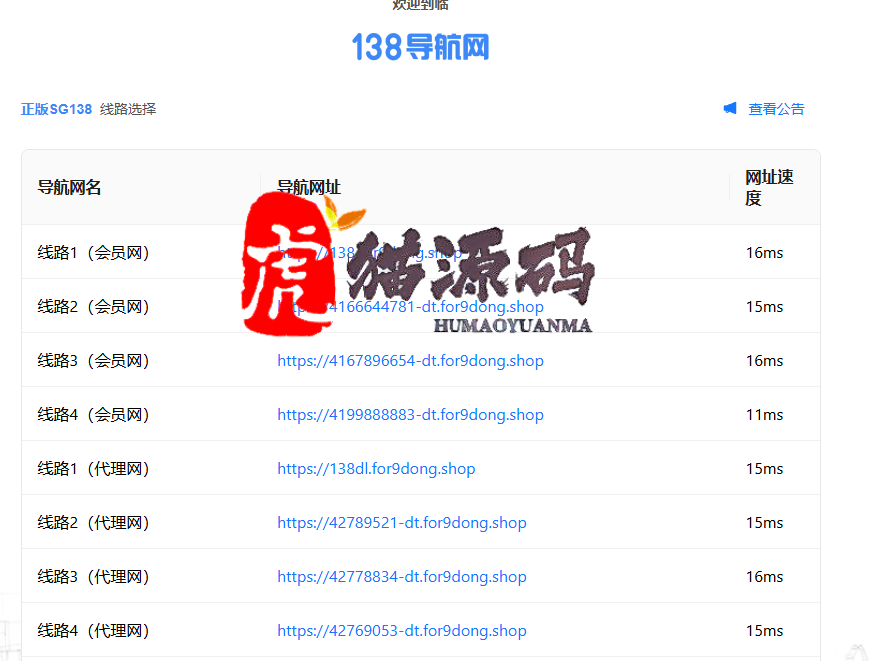Open the 4199888883-dt.for9dong.shop link
Viewport: 869px width, 661px height.
[x=410, y=414]
